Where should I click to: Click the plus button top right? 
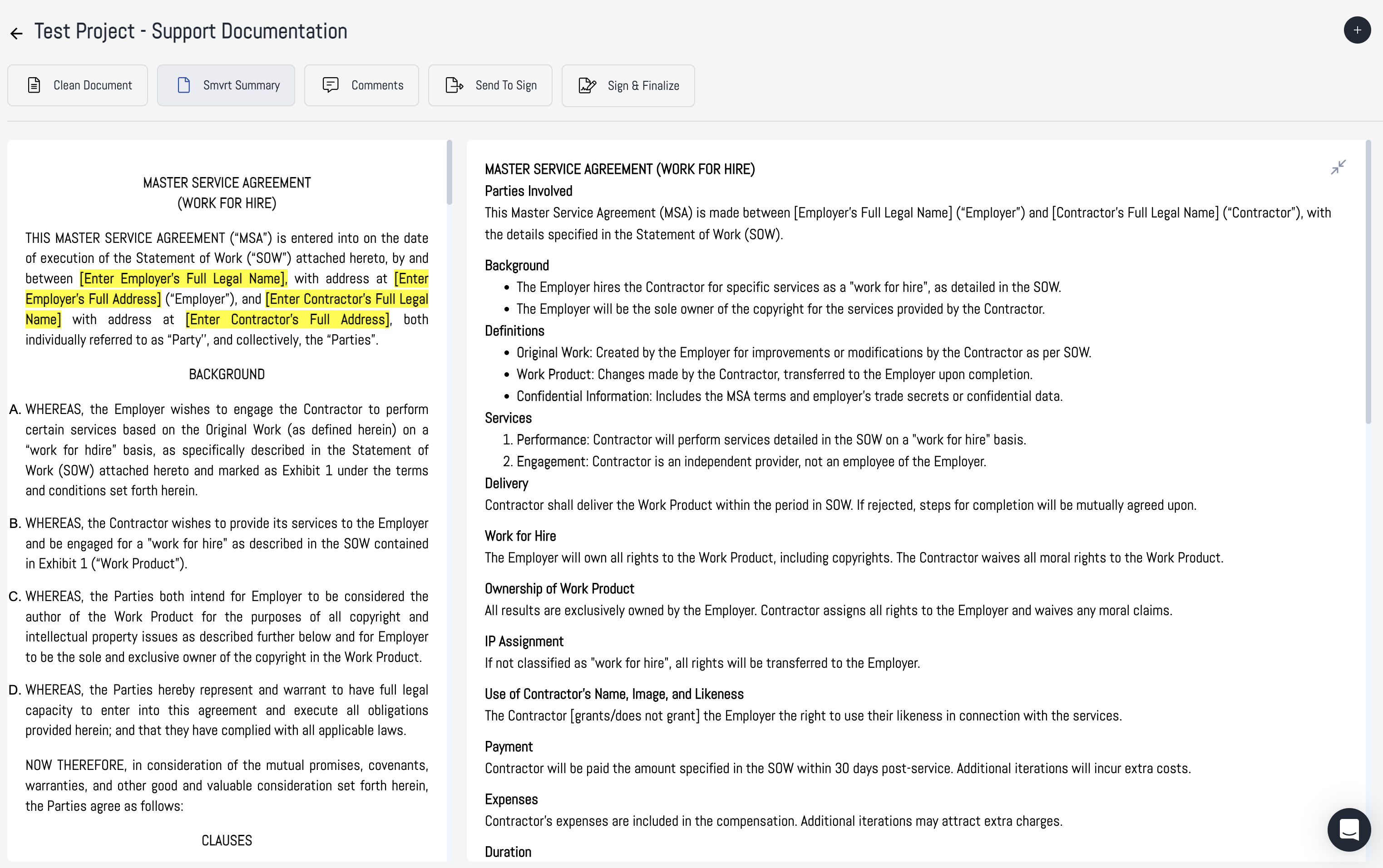(x=1357, y=30)
